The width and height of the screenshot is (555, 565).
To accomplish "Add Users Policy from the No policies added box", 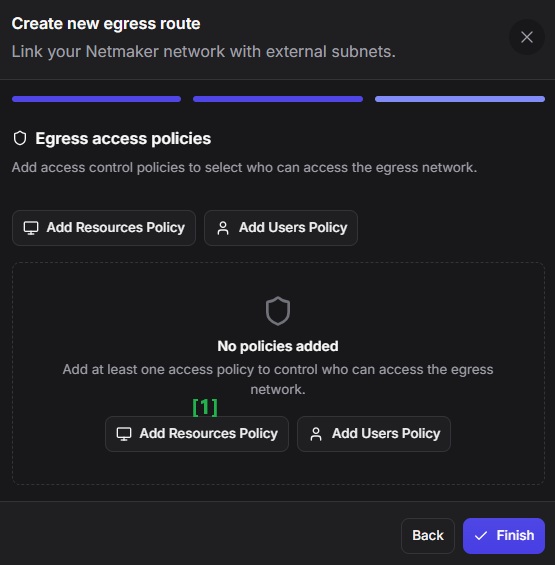I will coord(374,434).
